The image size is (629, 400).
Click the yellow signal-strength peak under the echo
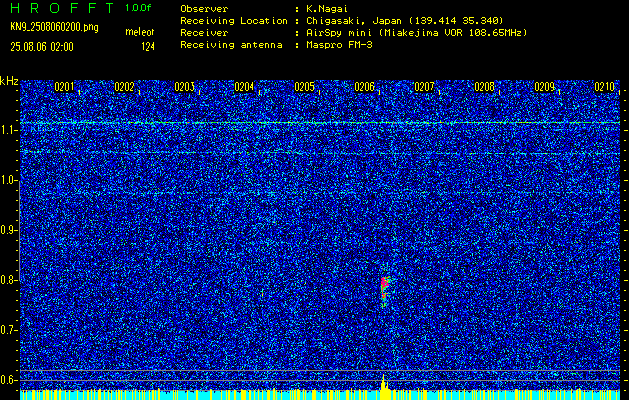[x=385, y=388]
